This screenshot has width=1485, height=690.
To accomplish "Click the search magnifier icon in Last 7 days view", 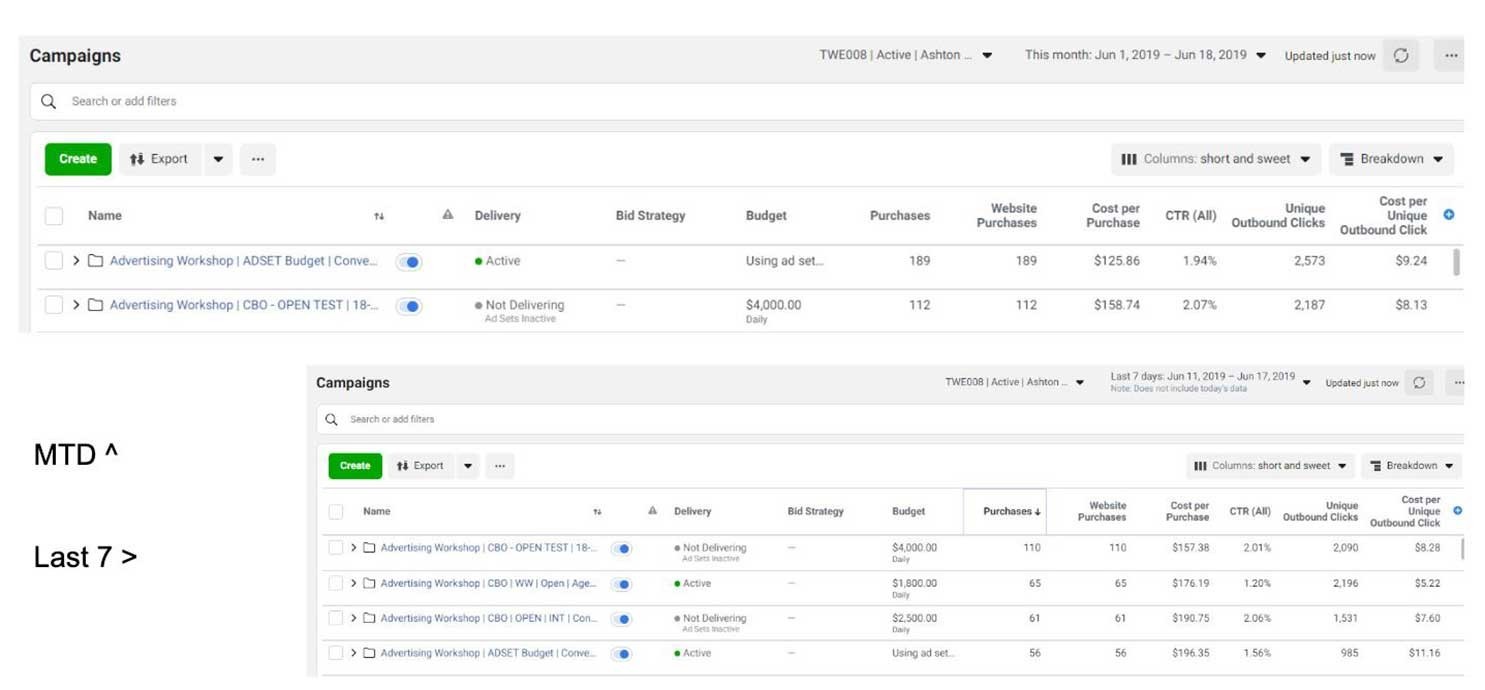I will [331, 419].
